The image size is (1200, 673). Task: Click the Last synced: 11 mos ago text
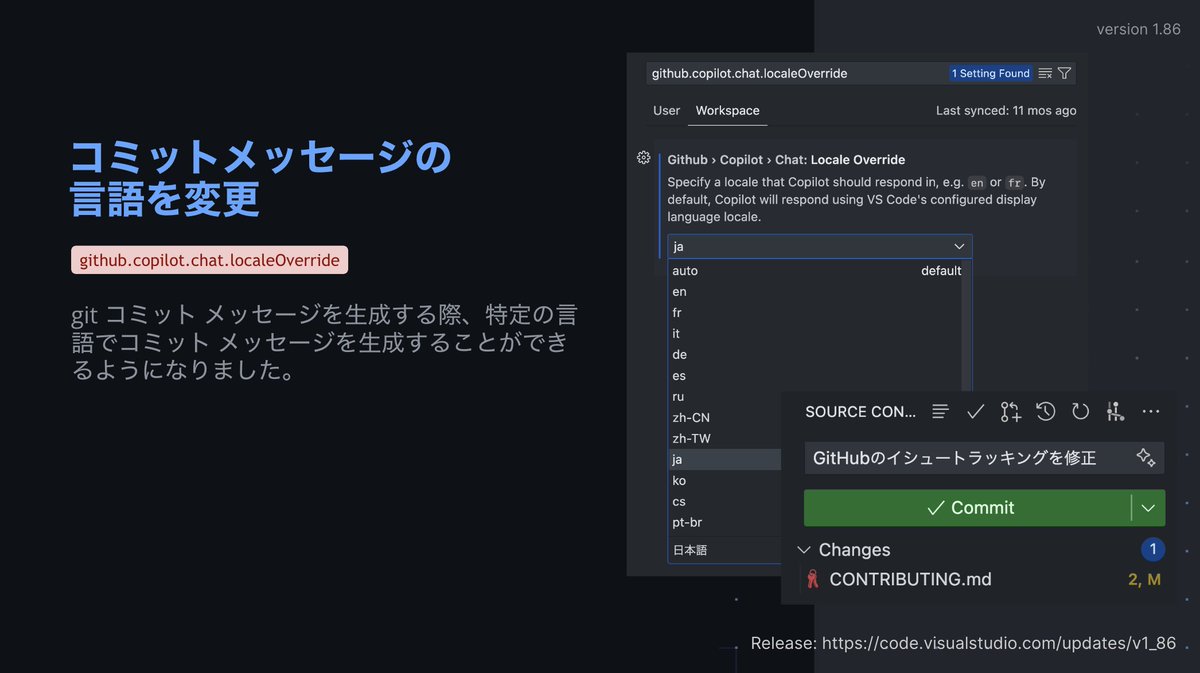[x=1006, y=110]
